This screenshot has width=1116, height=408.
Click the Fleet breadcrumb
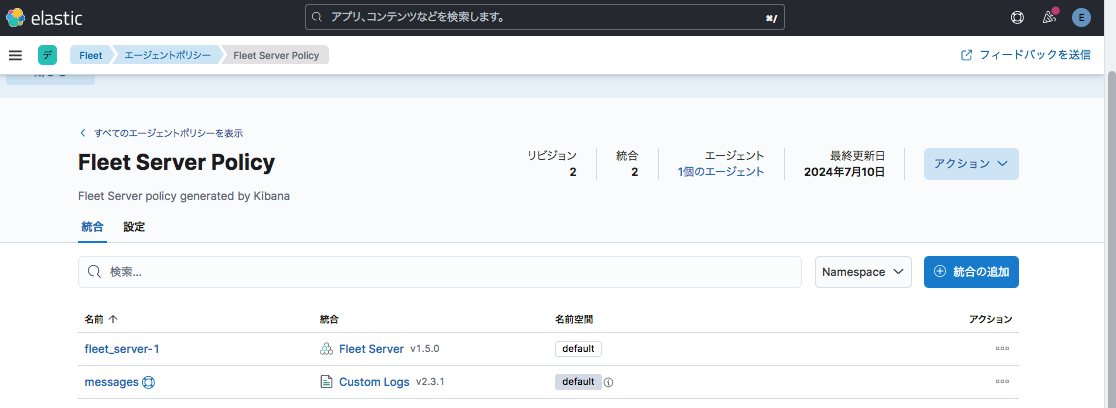pos(91,55)
